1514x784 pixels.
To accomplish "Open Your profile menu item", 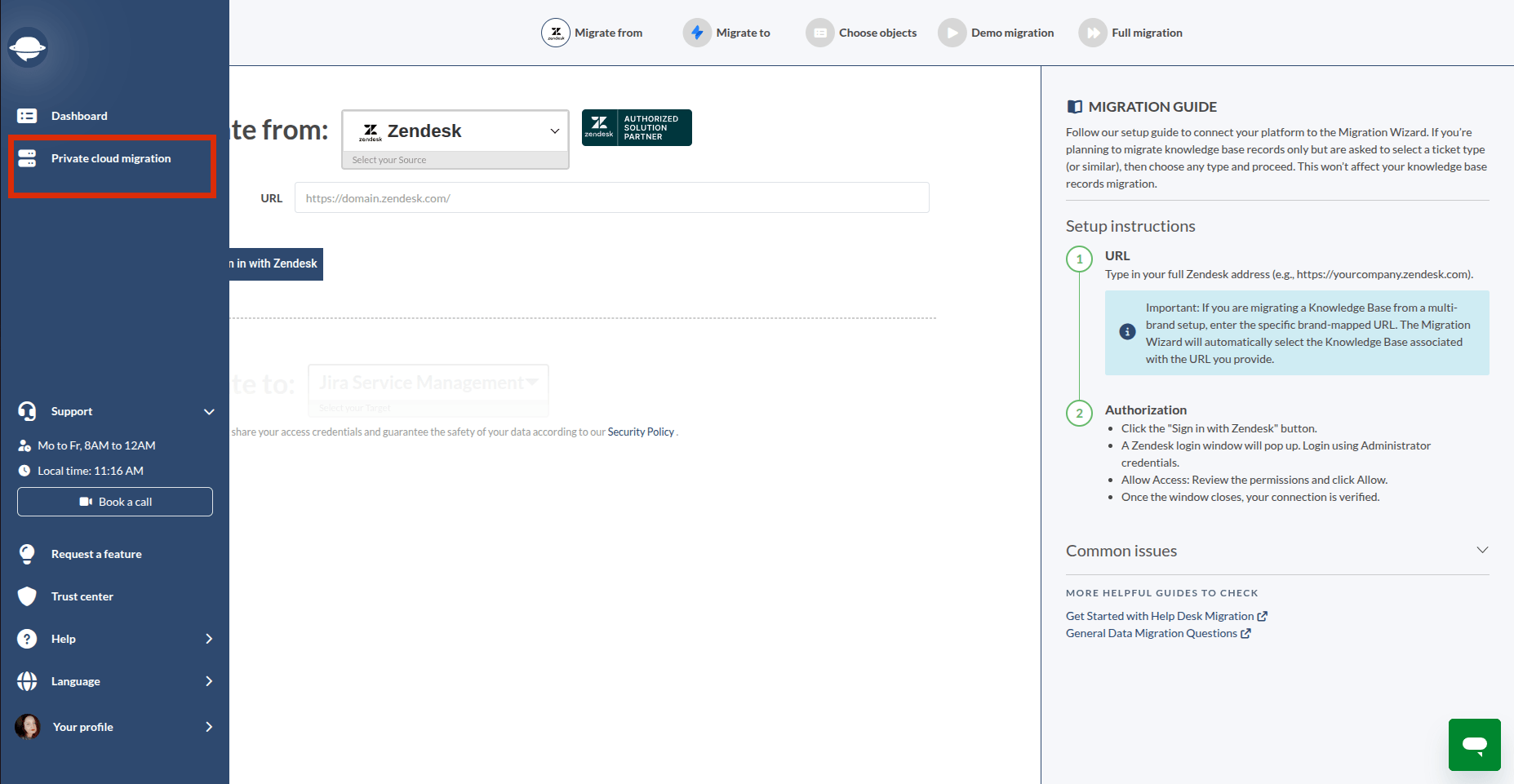I will click(x=83, y=727).
